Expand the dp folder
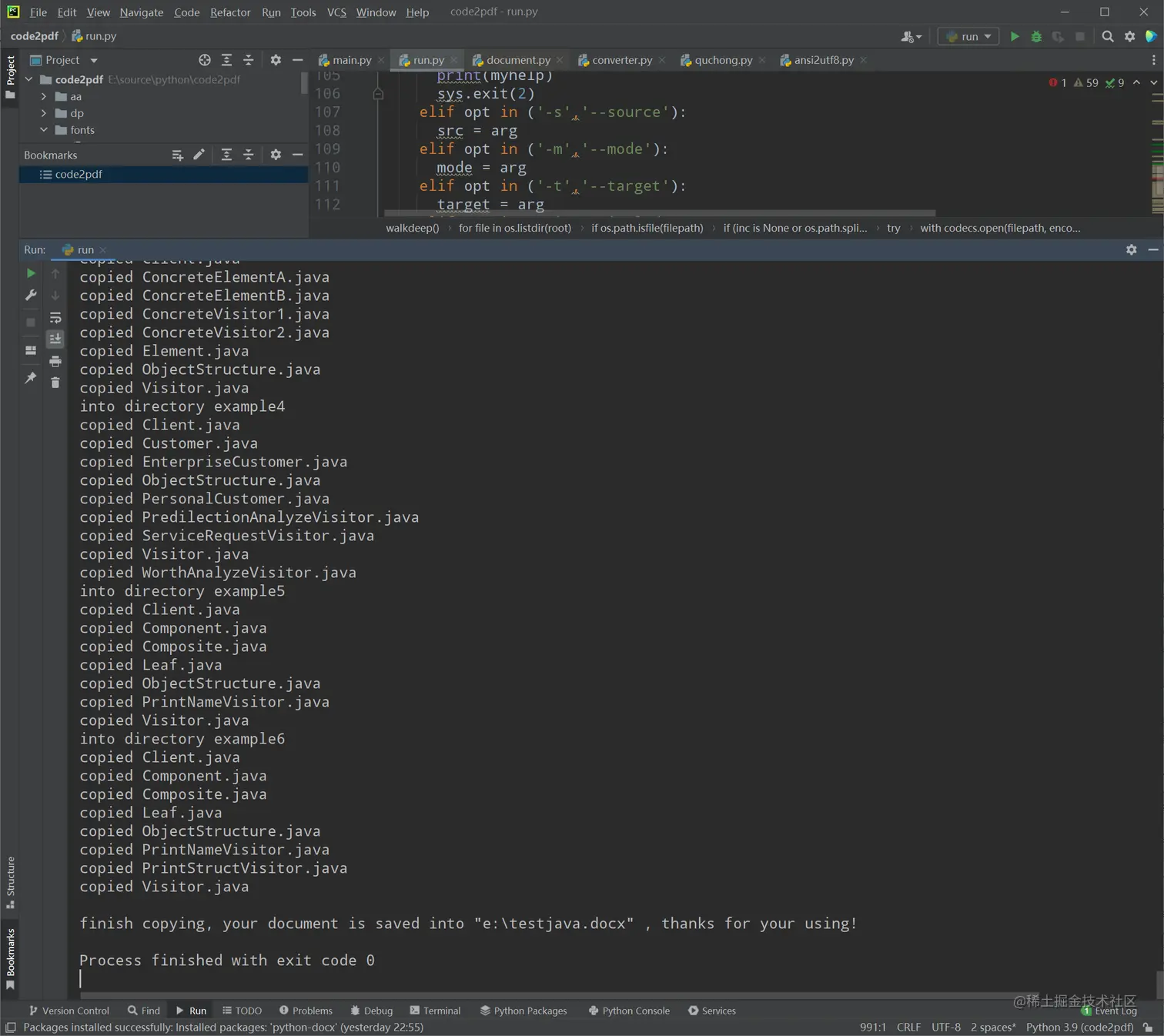 [44, 113]
